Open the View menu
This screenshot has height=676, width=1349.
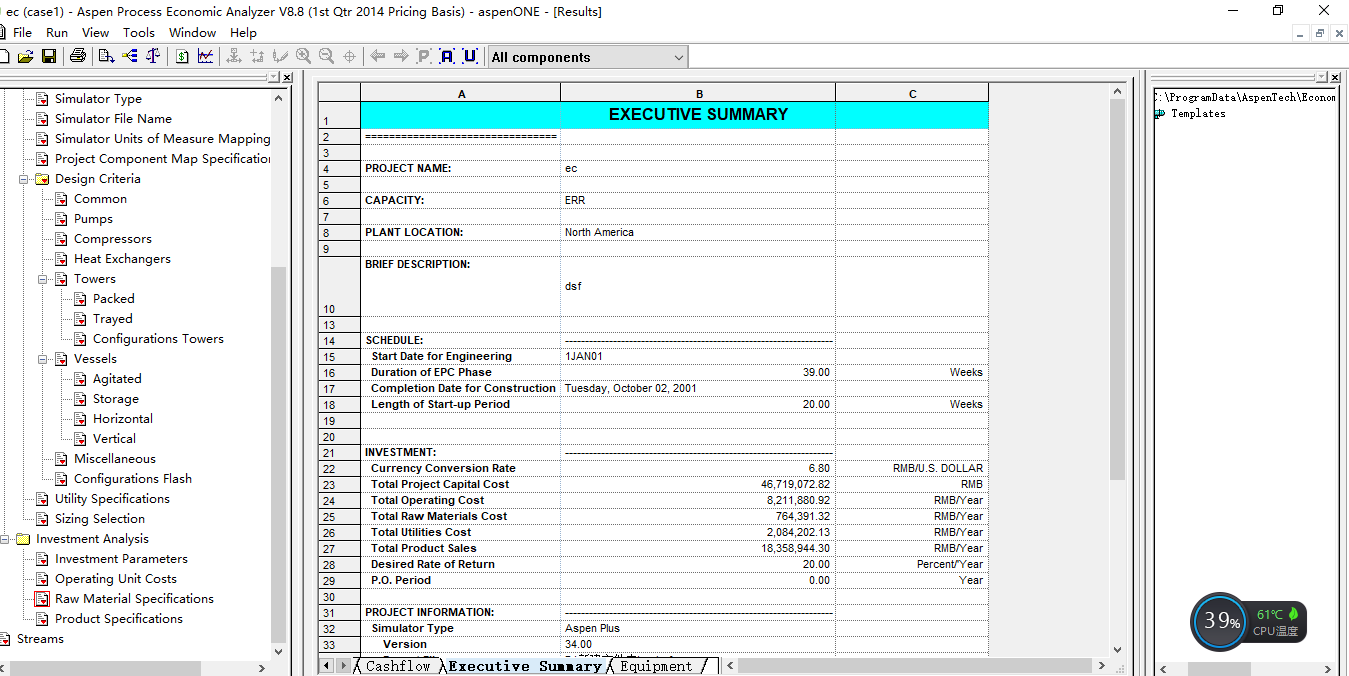click(96, 32)
